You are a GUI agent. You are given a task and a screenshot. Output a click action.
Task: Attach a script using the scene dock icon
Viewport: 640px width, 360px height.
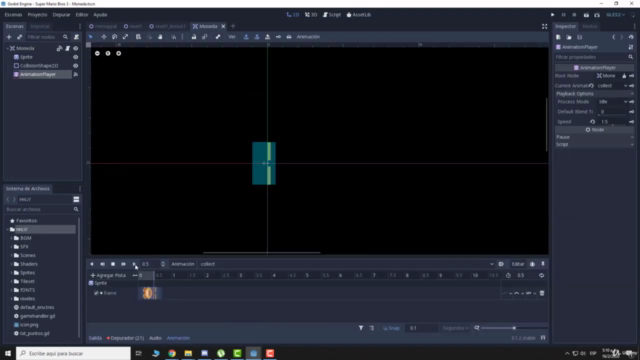76,37
